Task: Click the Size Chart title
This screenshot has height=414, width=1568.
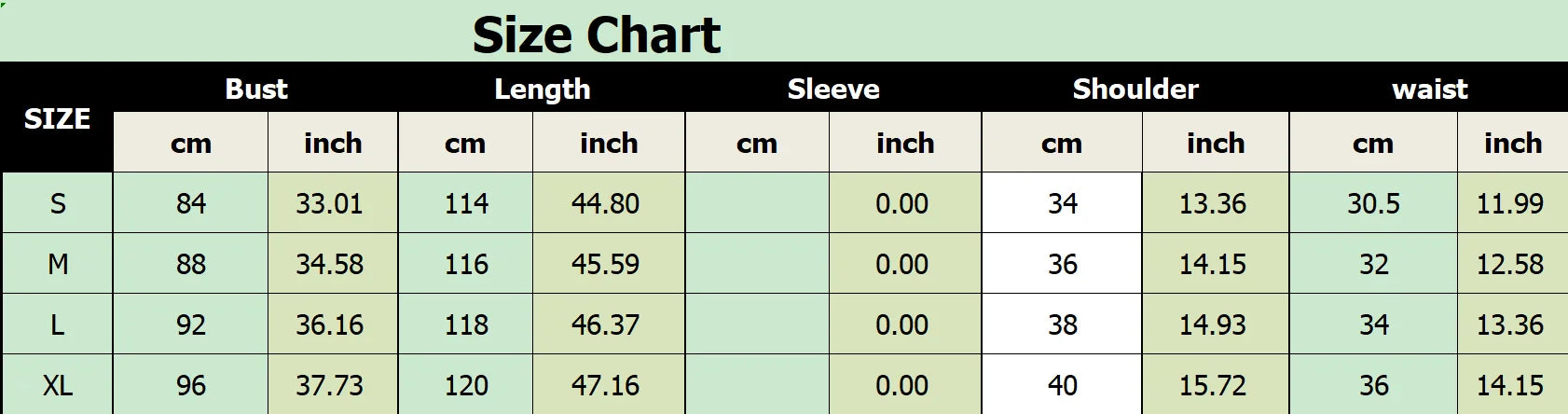Action: (x=597, y=35)
